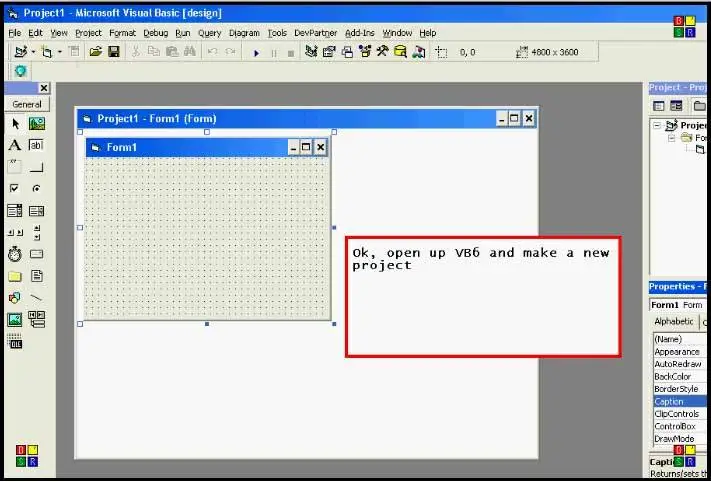Save the project with floppy icon
Viewport: 711px width, 482px height.
click(113, 52)
